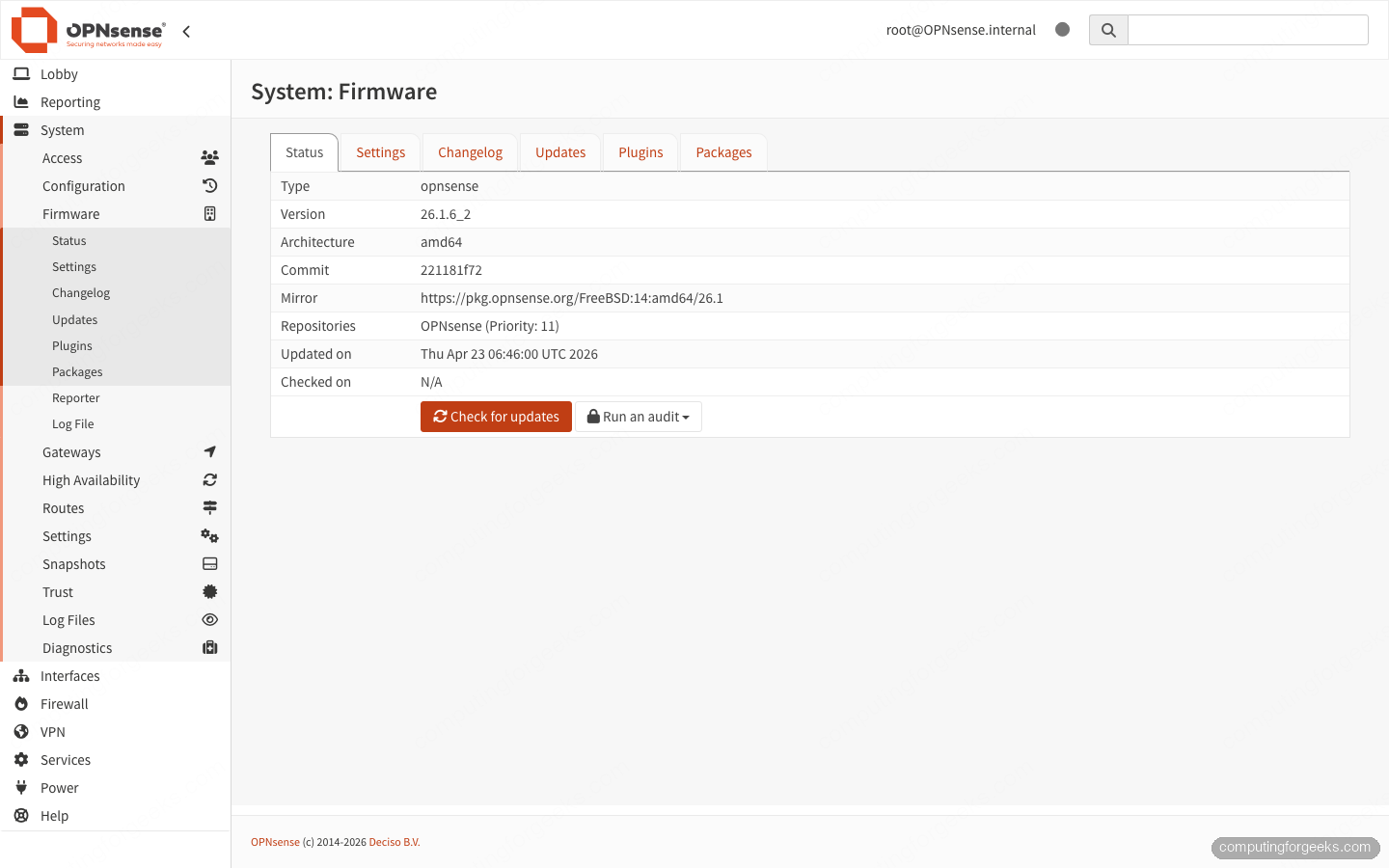
Task: Click the Interfaces network icon
Action: 21,676
